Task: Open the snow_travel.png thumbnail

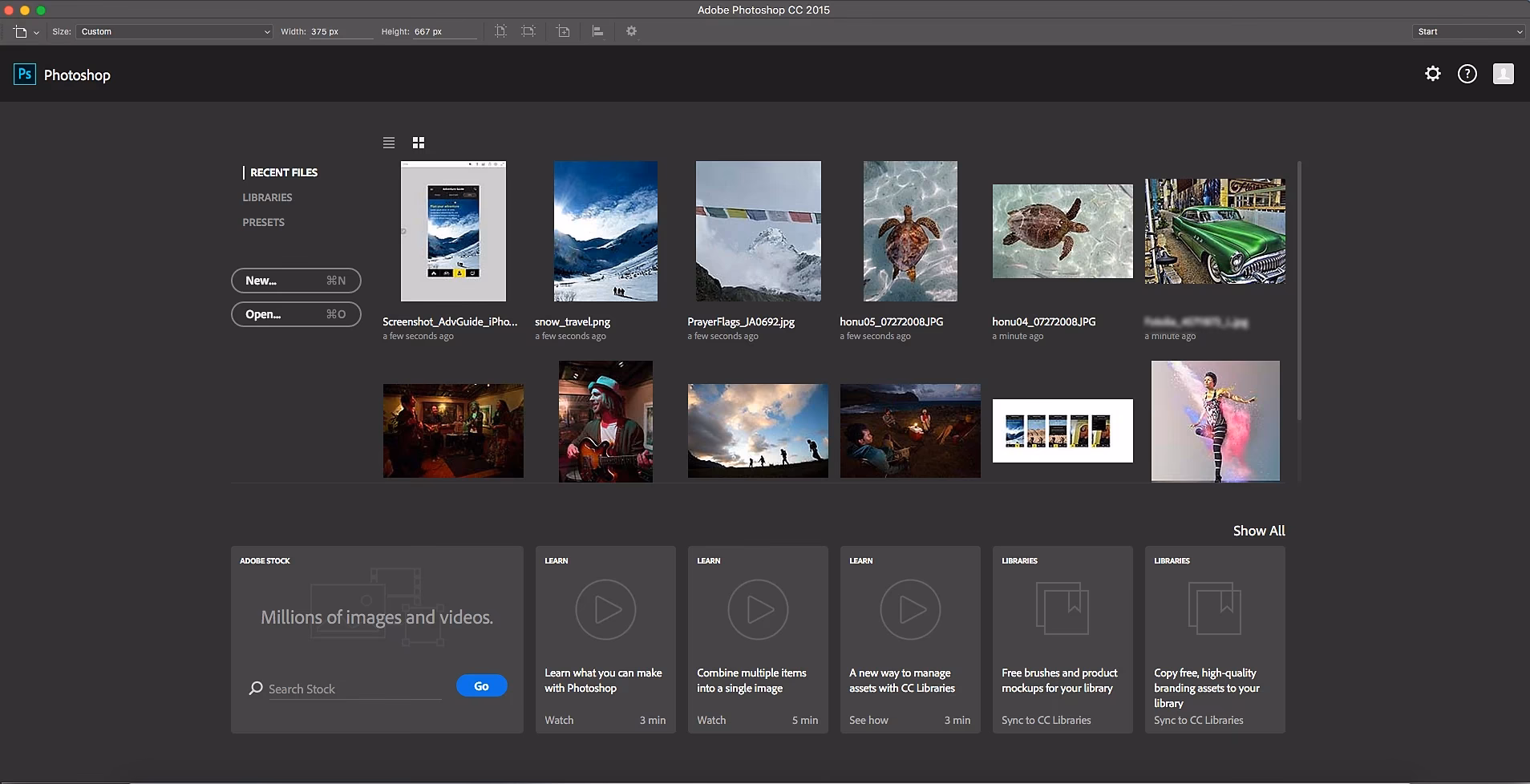Action: coord(605,231)
